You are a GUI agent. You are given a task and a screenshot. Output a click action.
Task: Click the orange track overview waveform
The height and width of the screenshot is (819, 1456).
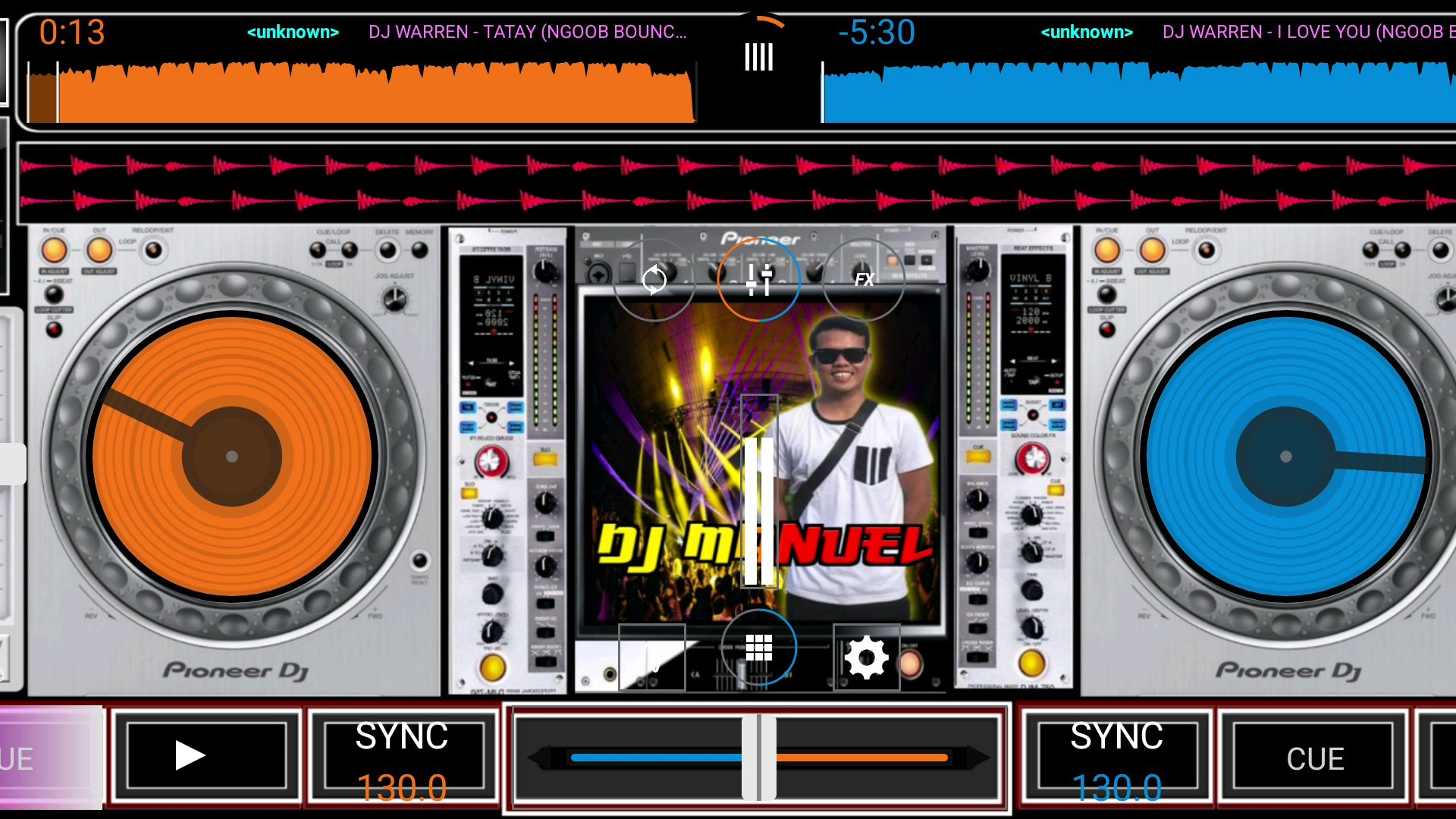pos(361,92)
